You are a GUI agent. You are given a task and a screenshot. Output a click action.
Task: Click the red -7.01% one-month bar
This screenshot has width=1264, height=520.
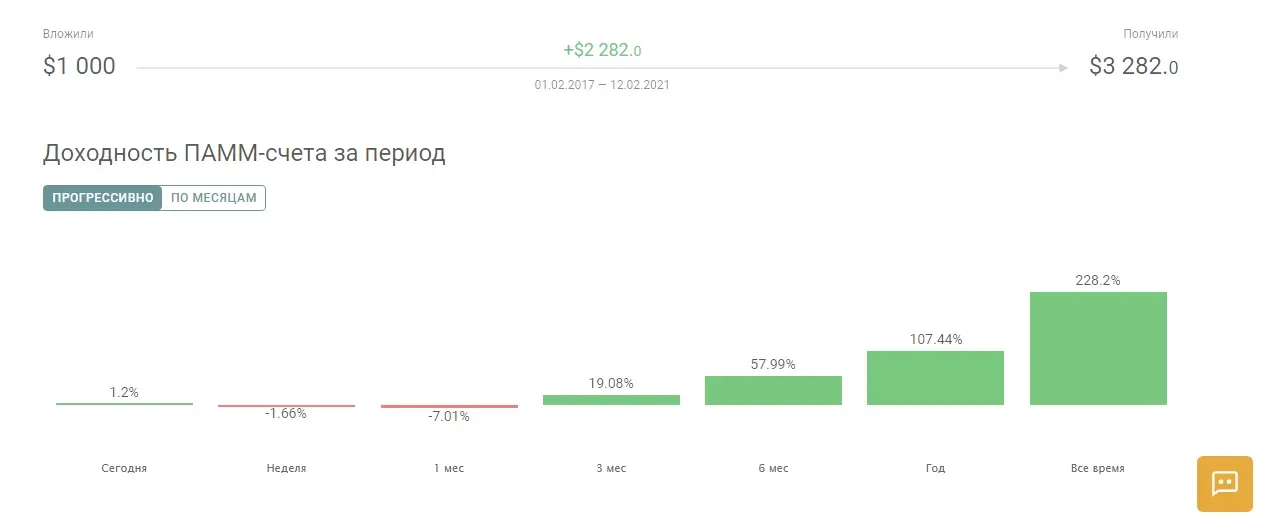click(449, 406)
